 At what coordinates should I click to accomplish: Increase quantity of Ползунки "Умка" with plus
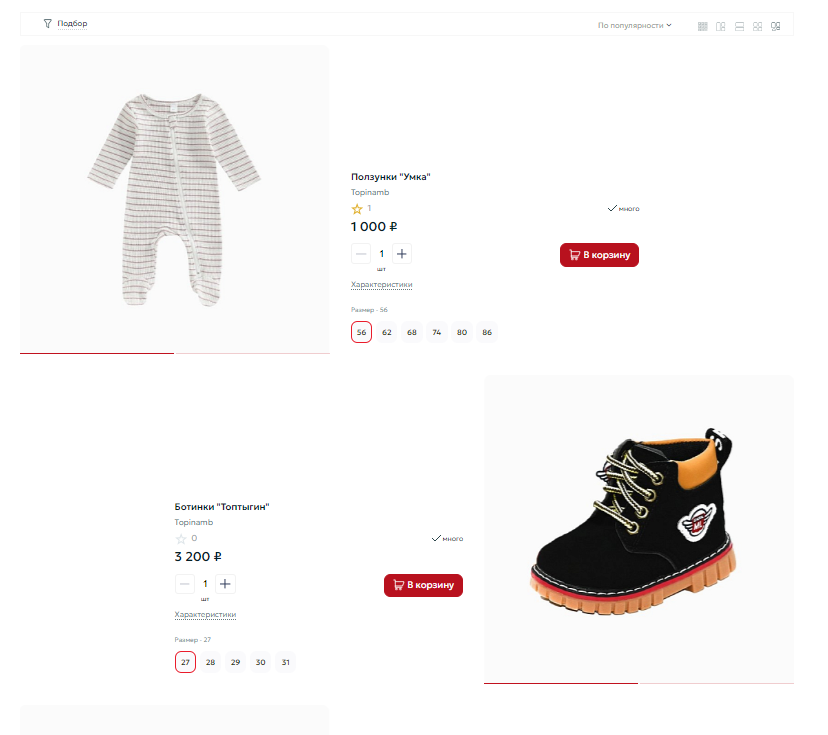[401, 254]
